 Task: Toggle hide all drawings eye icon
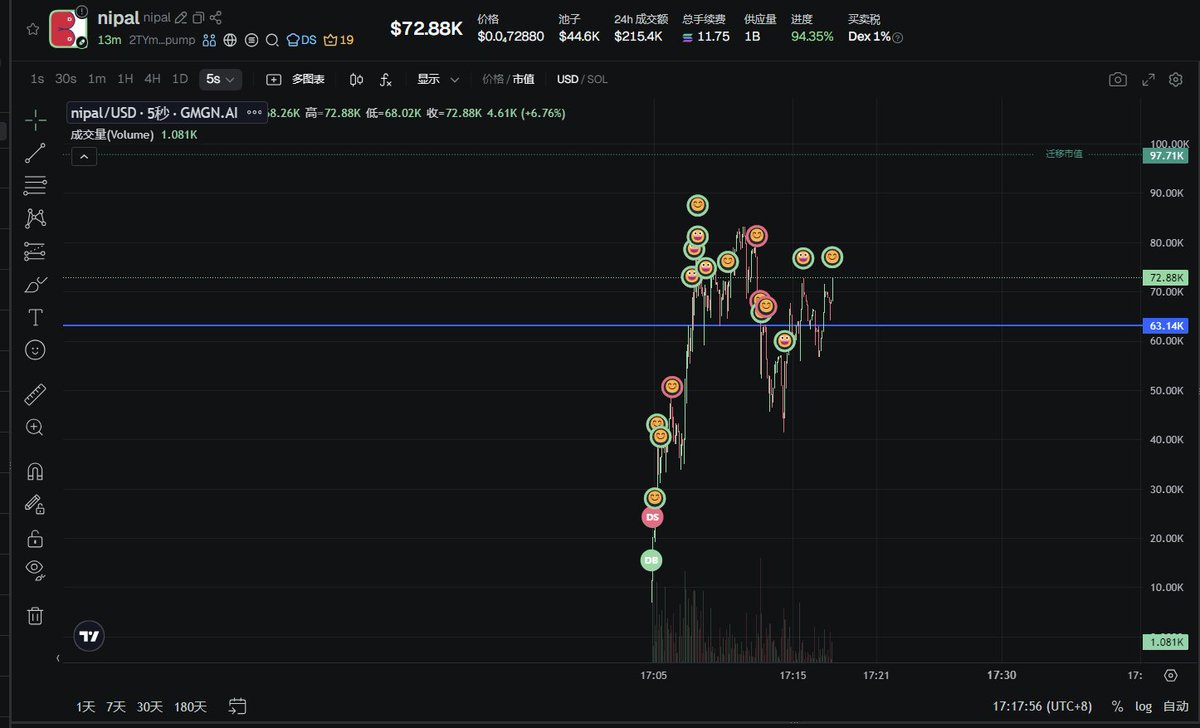tap(35, 570)
